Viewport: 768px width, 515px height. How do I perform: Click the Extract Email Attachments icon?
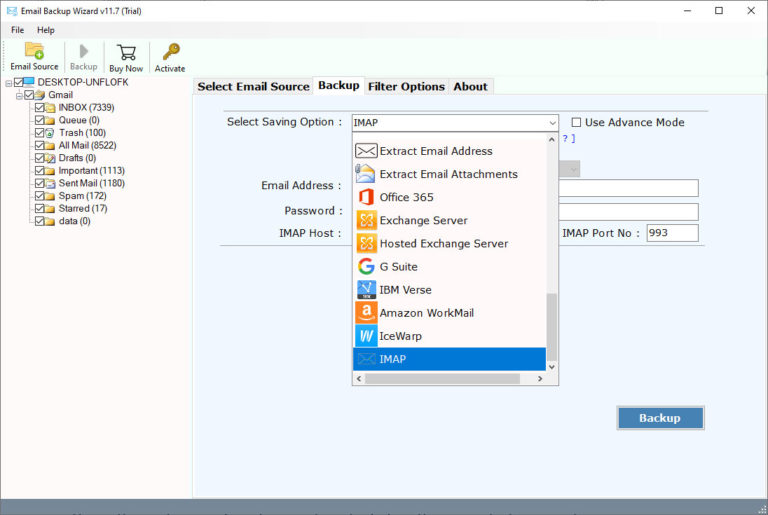click(366, 174)
